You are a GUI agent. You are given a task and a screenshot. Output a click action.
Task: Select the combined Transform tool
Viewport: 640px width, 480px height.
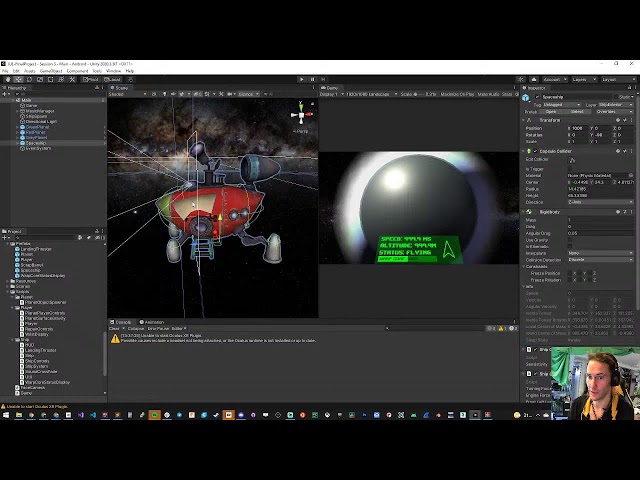[61, 80]
